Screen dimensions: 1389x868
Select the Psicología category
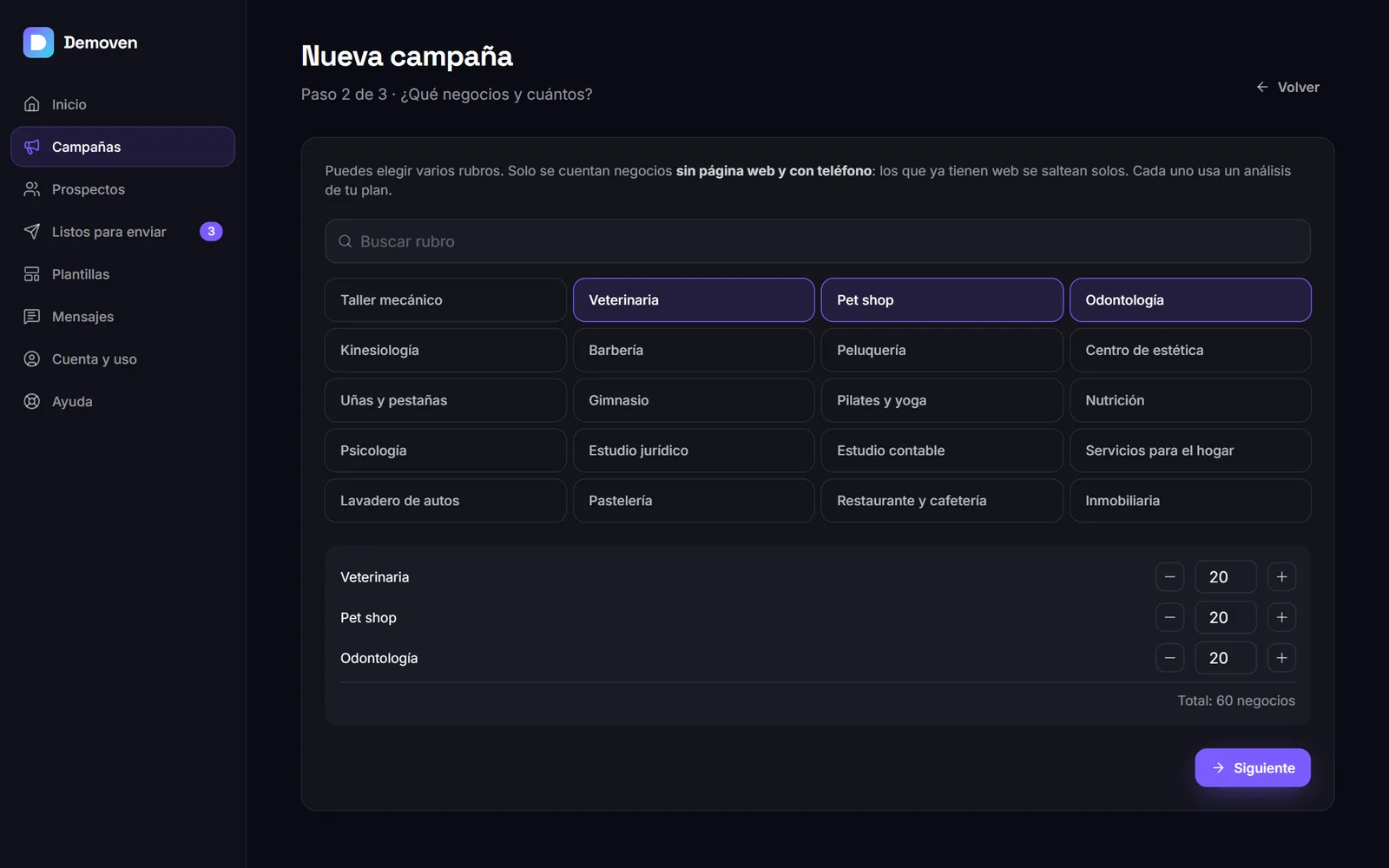click(445, 450)
